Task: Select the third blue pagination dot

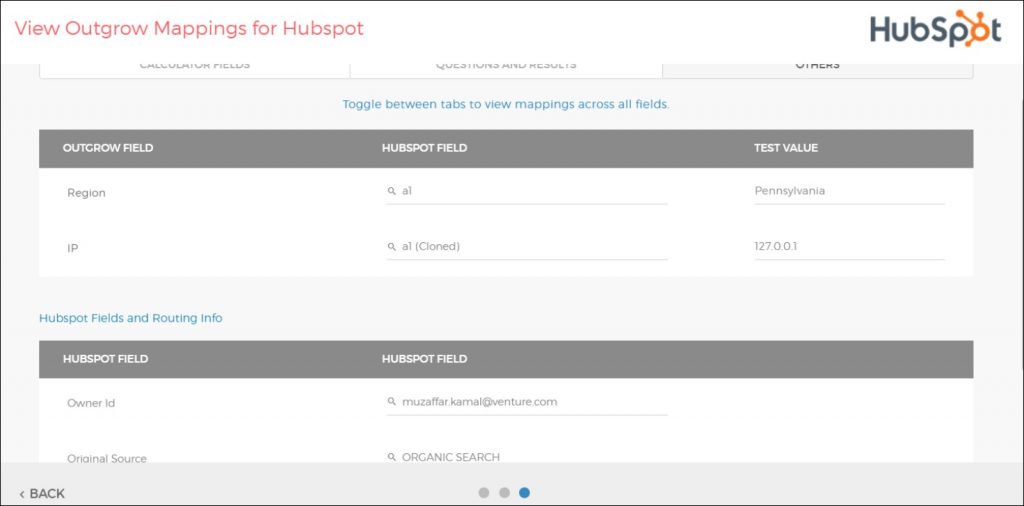Action: [524, 492]
